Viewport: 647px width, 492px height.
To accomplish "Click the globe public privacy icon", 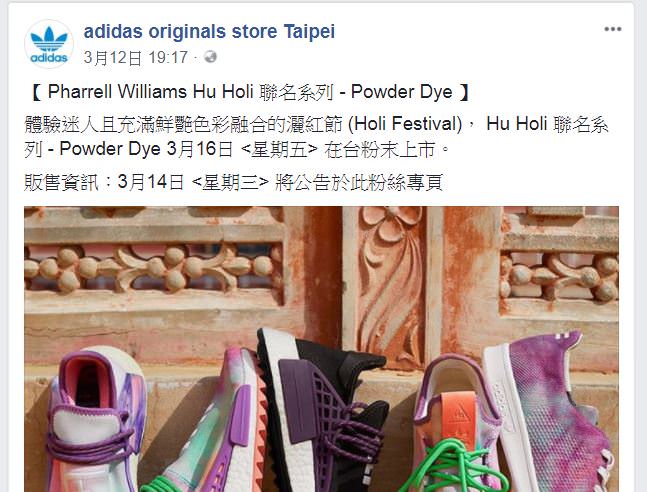I will coord(210,57).
